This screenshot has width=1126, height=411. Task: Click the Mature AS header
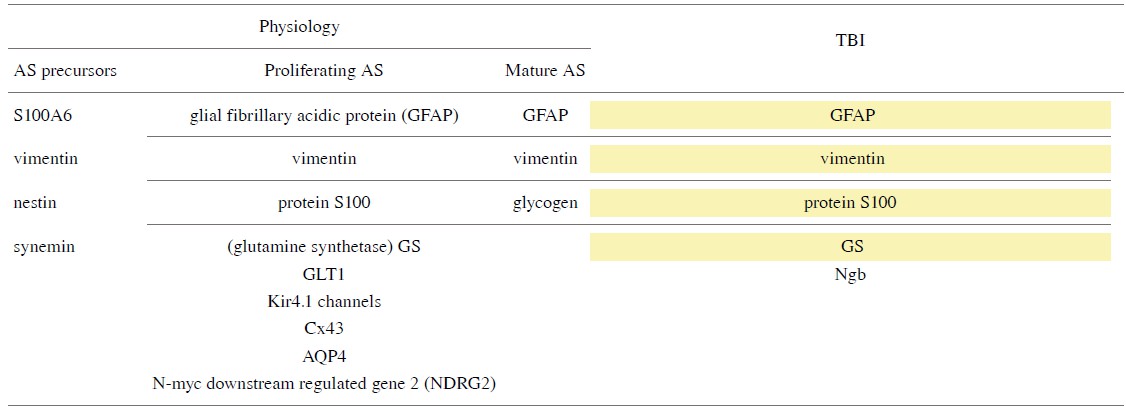point(545,71)
